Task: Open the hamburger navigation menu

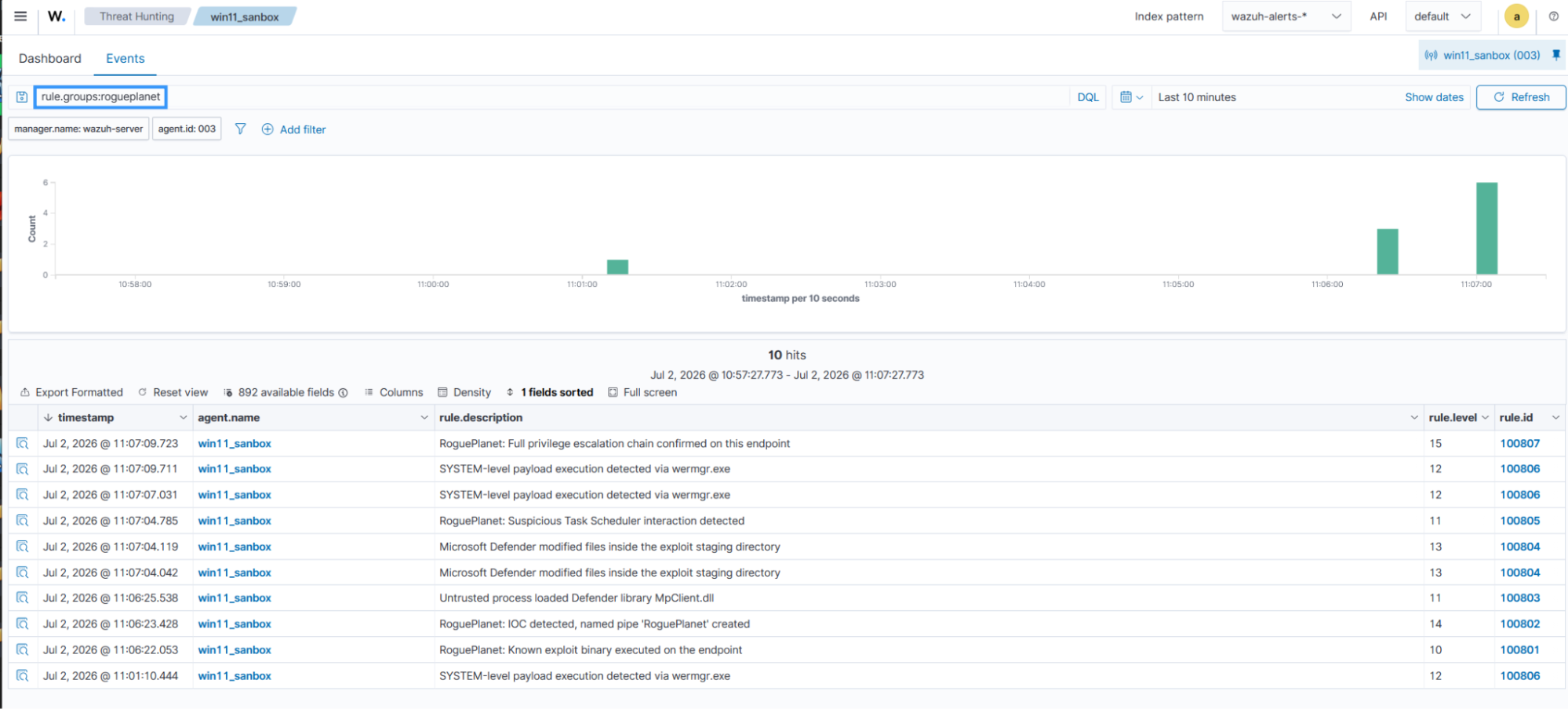Action: [x=20, y=16]
